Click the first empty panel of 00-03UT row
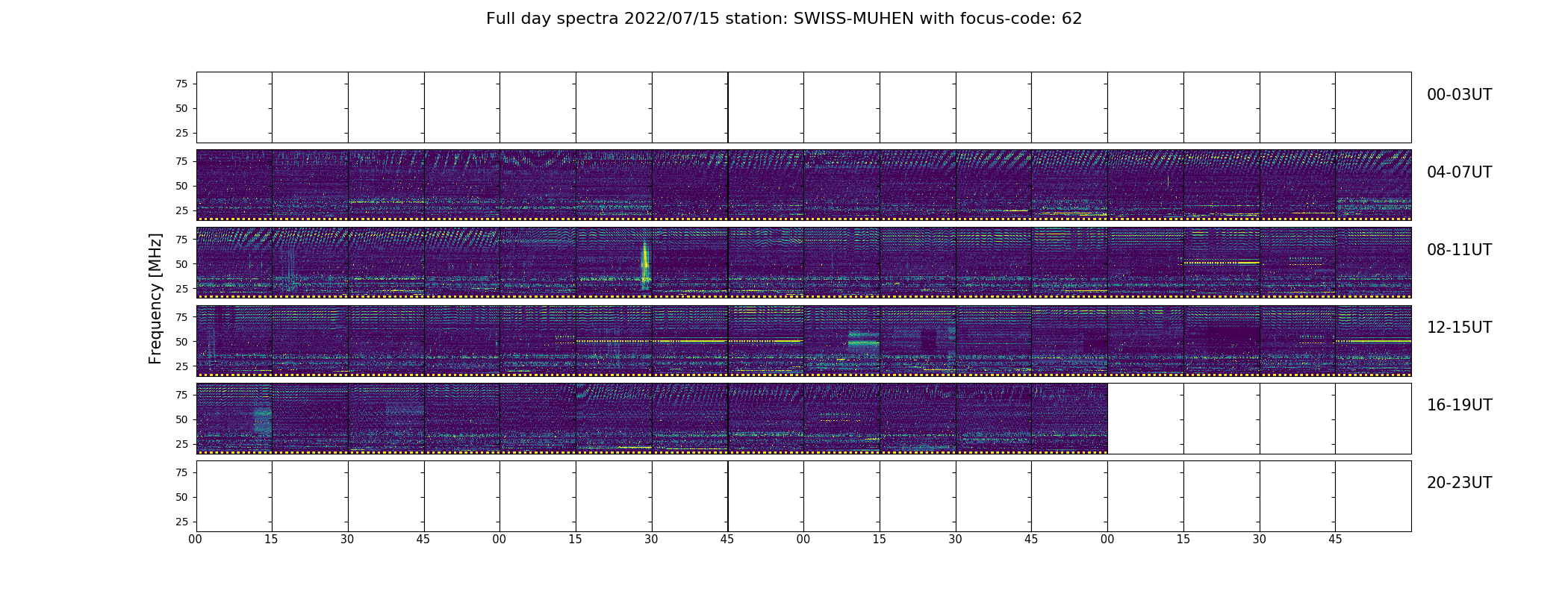 pos(234,107)
